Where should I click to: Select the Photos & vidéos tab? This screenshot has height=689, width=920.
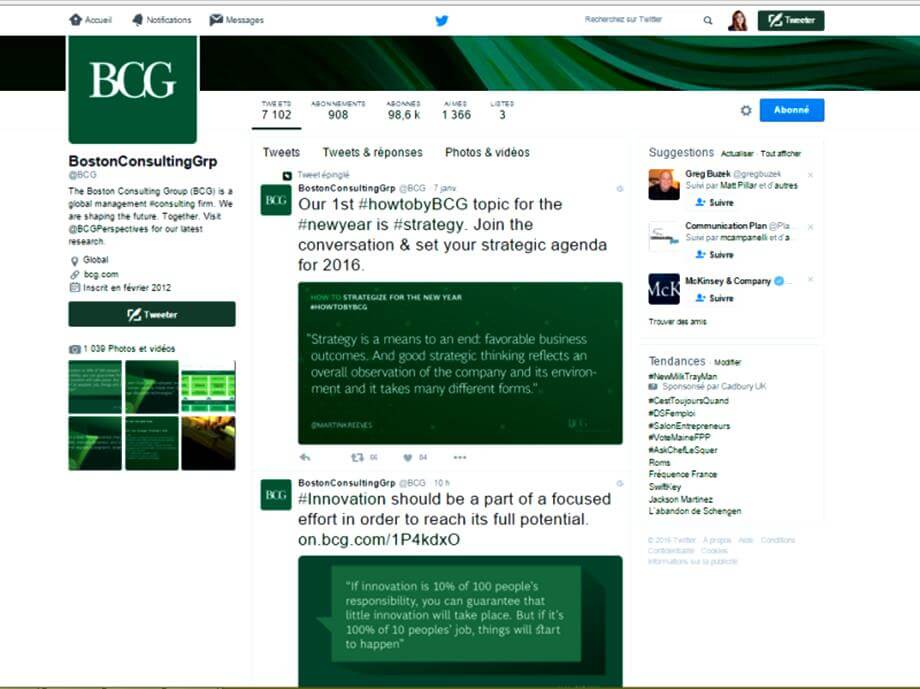(487, 153)
